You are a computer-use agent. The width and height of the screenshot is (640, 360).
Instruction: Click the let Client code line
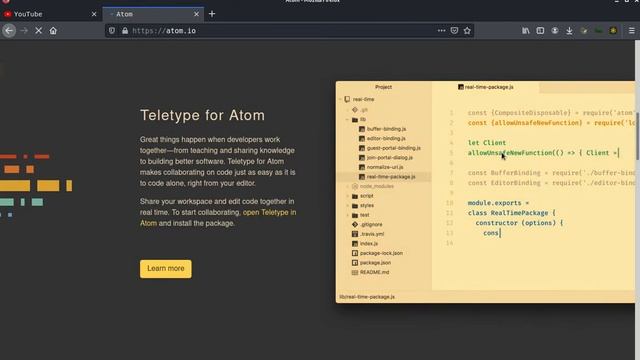pos(487,143)
